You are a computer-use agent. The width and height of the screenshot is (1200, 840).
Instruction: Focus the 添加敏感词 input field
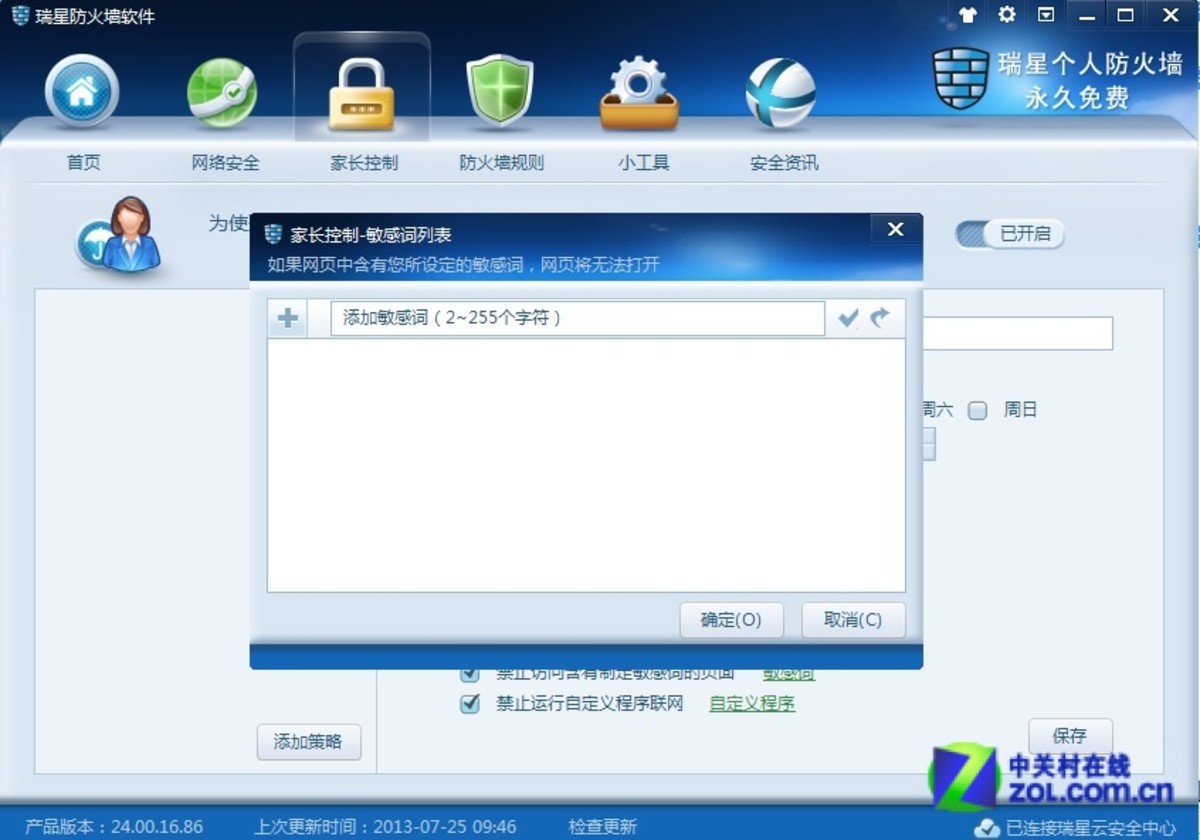point(577,318)
